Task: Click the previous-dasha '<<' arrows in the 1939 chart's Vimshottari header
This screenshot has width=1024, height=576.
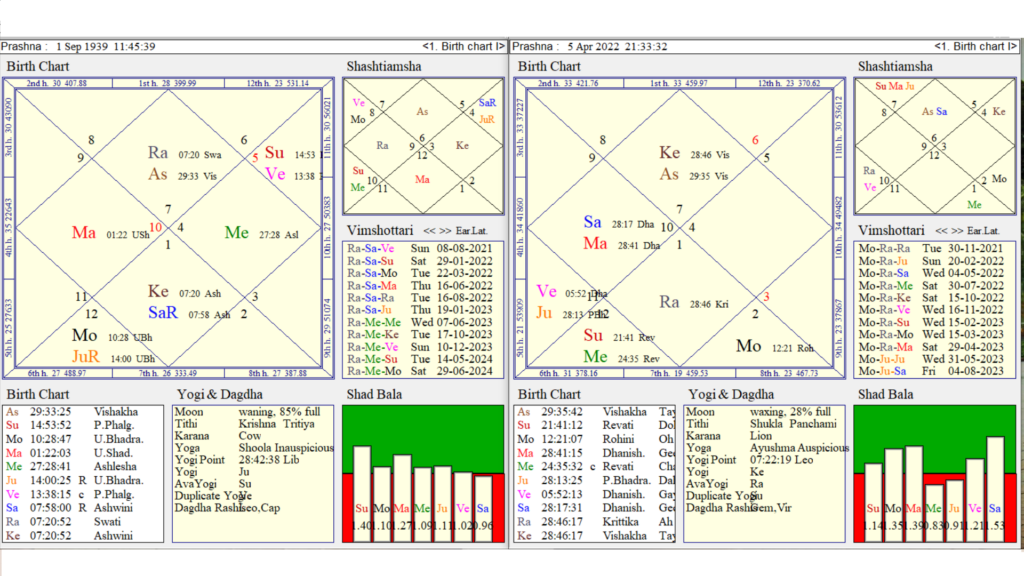Action: coord(428,231)
